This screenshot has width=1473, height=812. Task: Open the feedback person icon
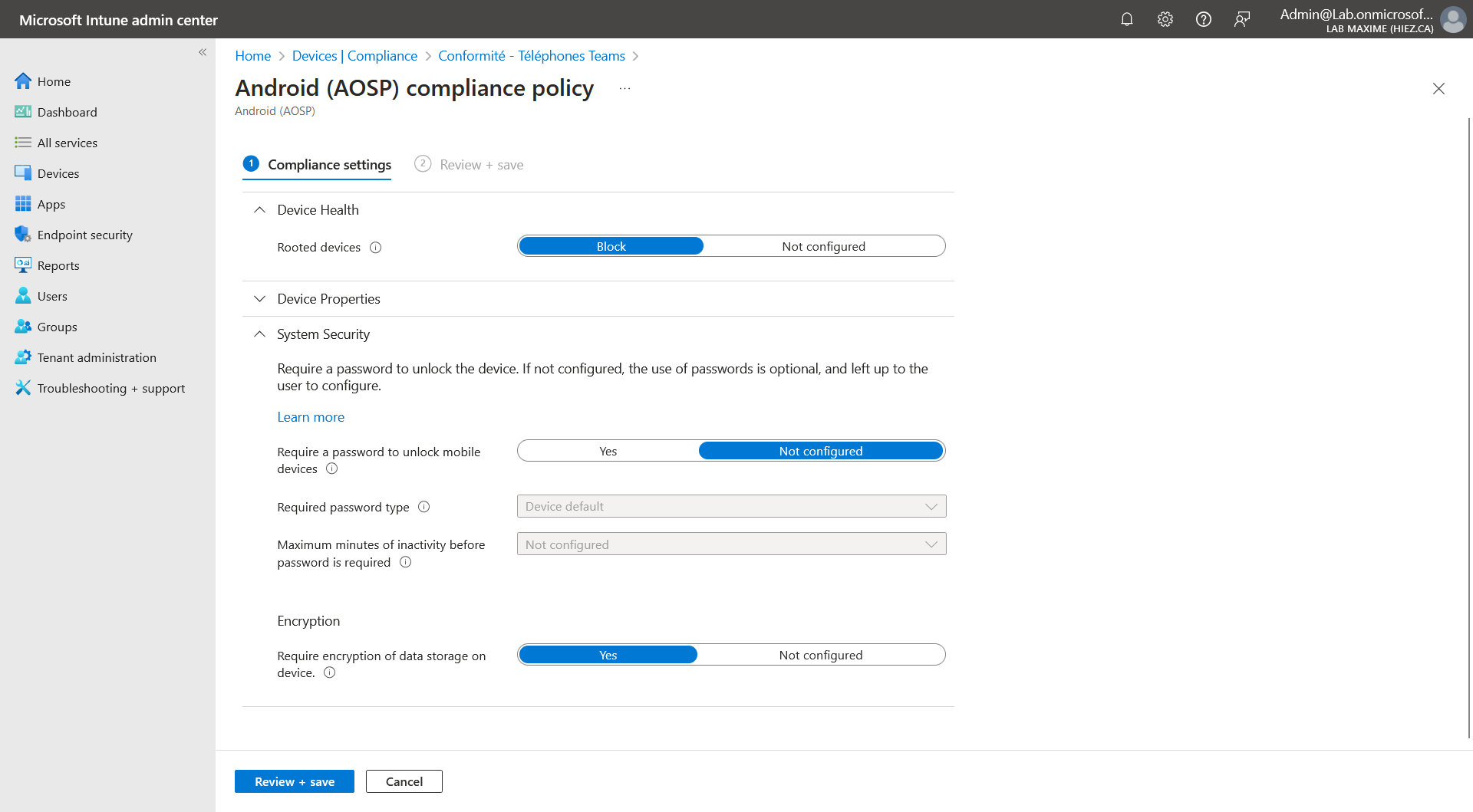1241,19
